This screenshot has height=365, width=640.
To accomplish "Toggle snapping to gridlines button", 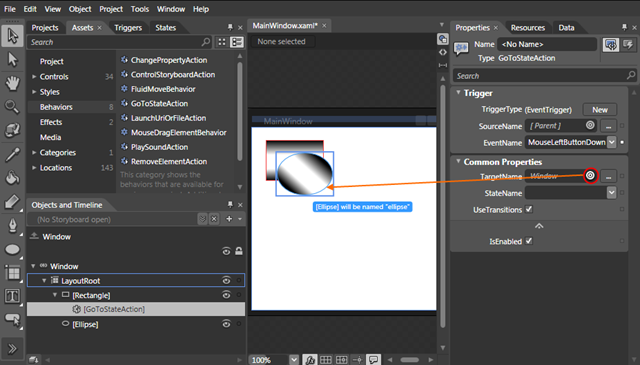I will 341,360.
